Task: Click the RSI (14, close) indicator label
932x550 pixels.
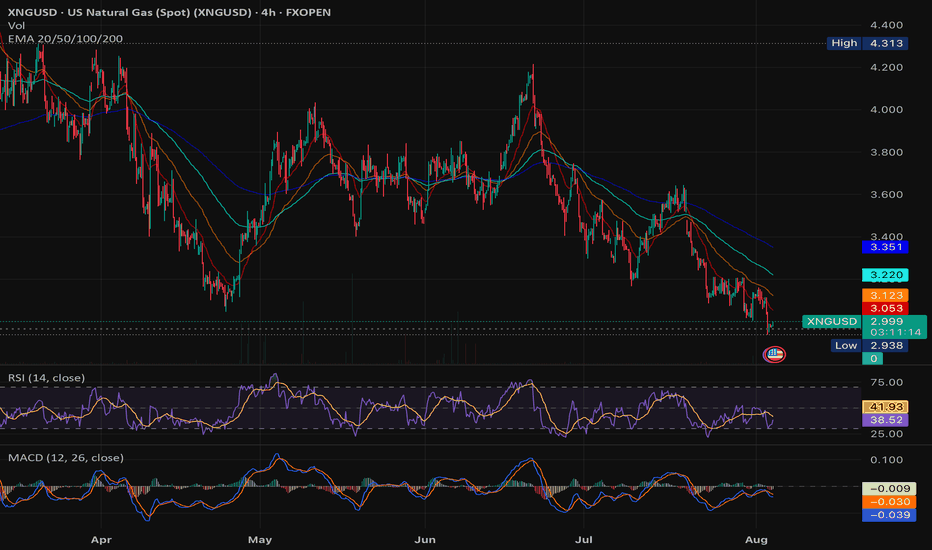Action: point(46,378)
